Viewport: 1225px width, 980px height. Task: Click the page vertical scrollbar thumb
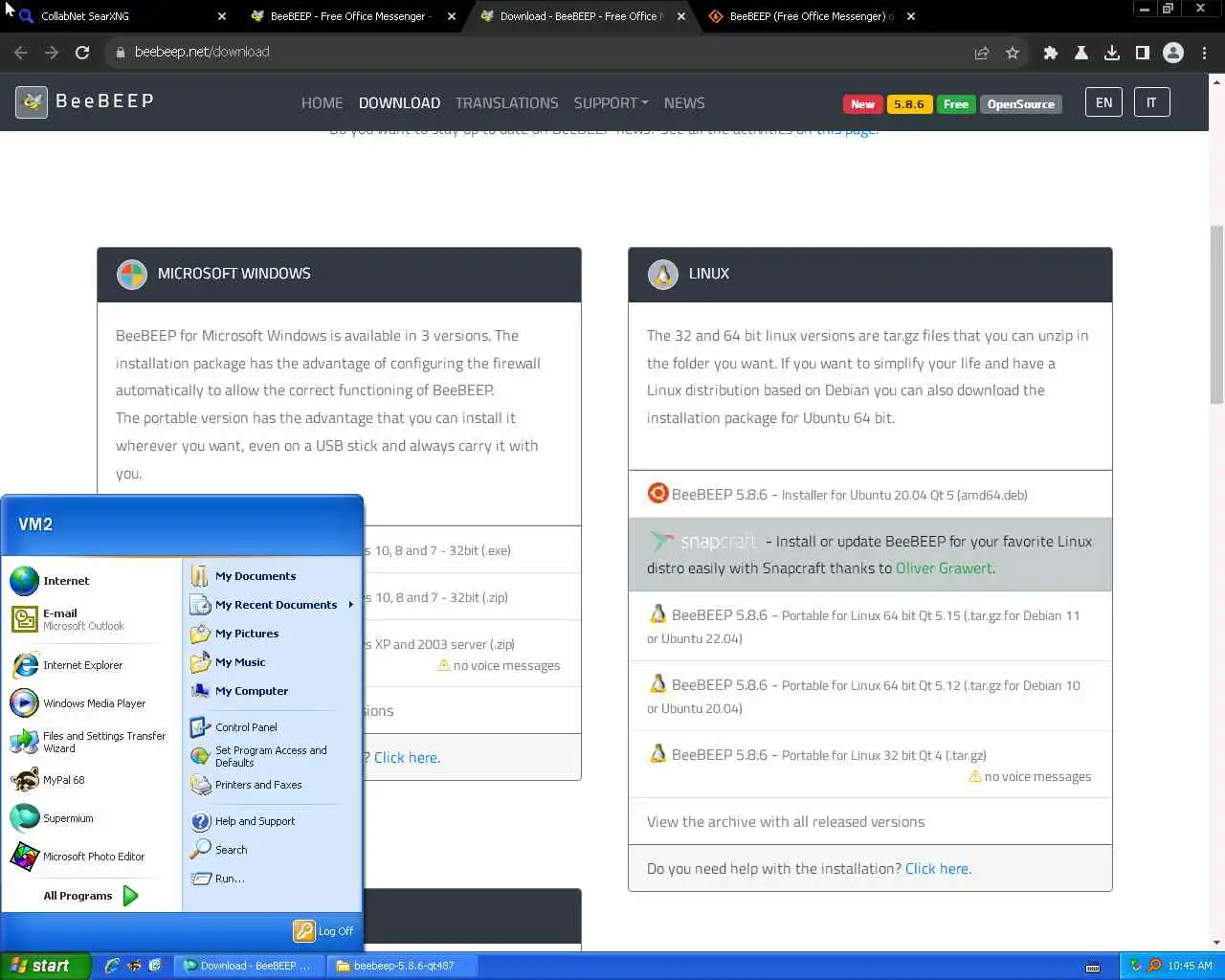(x=1216, y=314)
